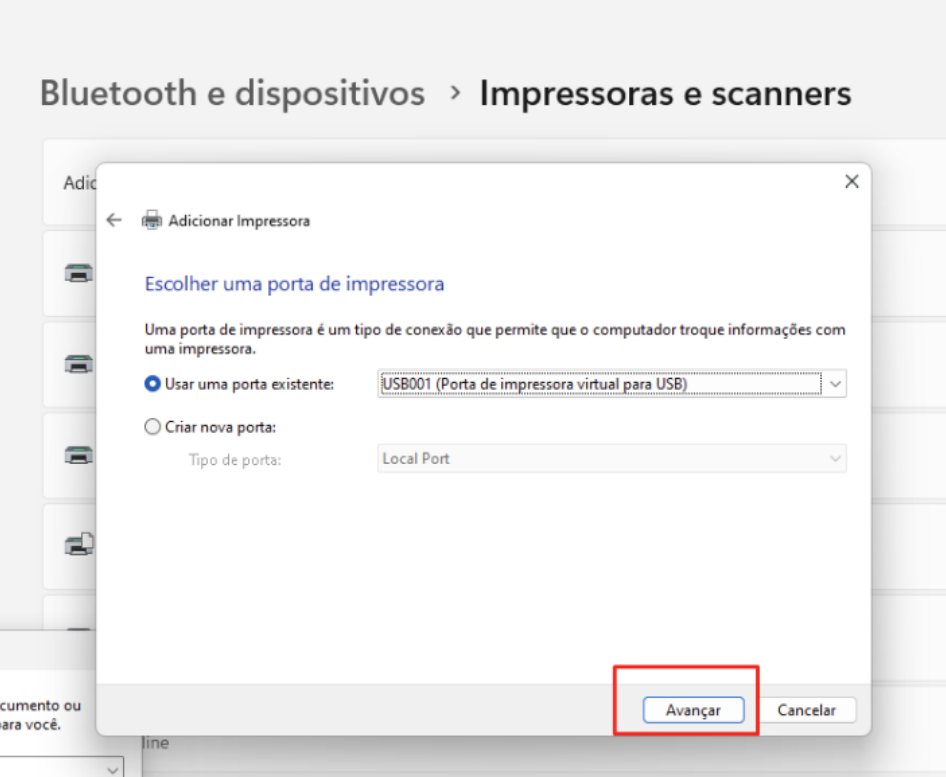Go to 'Bluetooth e dispositivos' breadcrumb
Image resolution: width=946 pixels, height=777 pixels.
click(x=232, y=94)
